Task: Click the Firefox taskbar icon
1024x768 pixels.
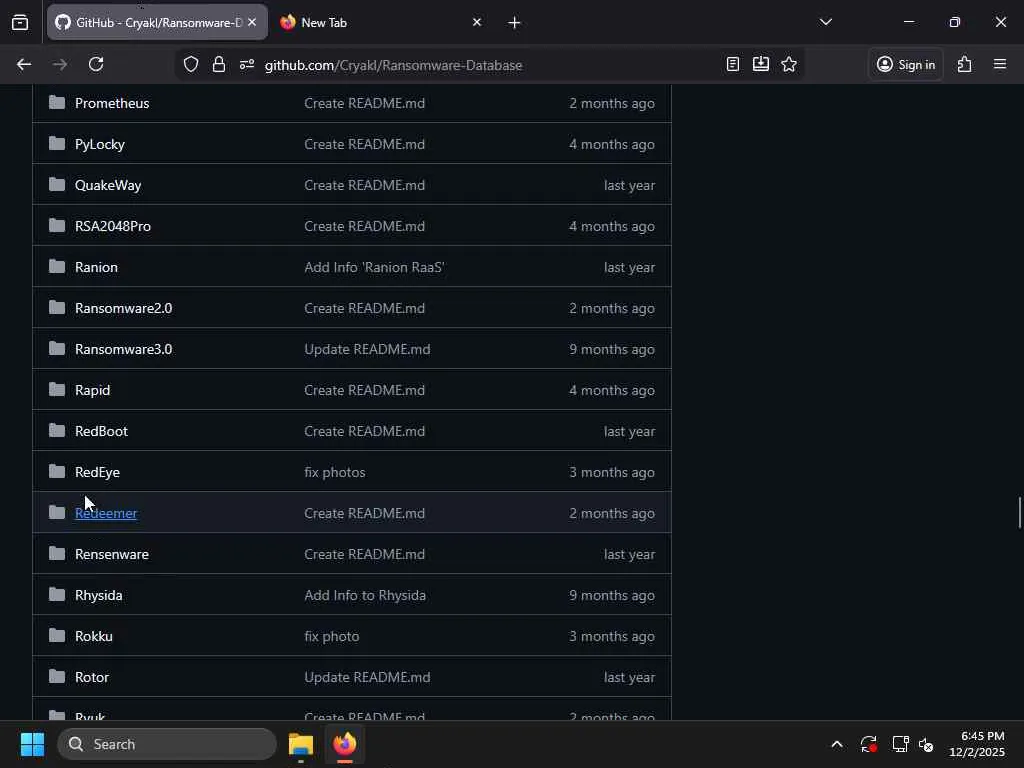Action: coord(345,744)
